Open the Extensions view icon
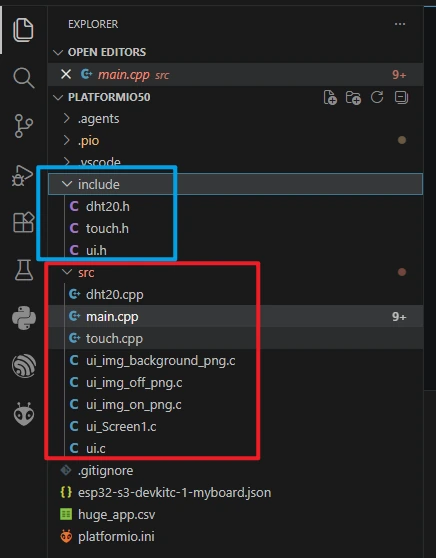Viewport: 436px width, 558px height. coord(23,222)
